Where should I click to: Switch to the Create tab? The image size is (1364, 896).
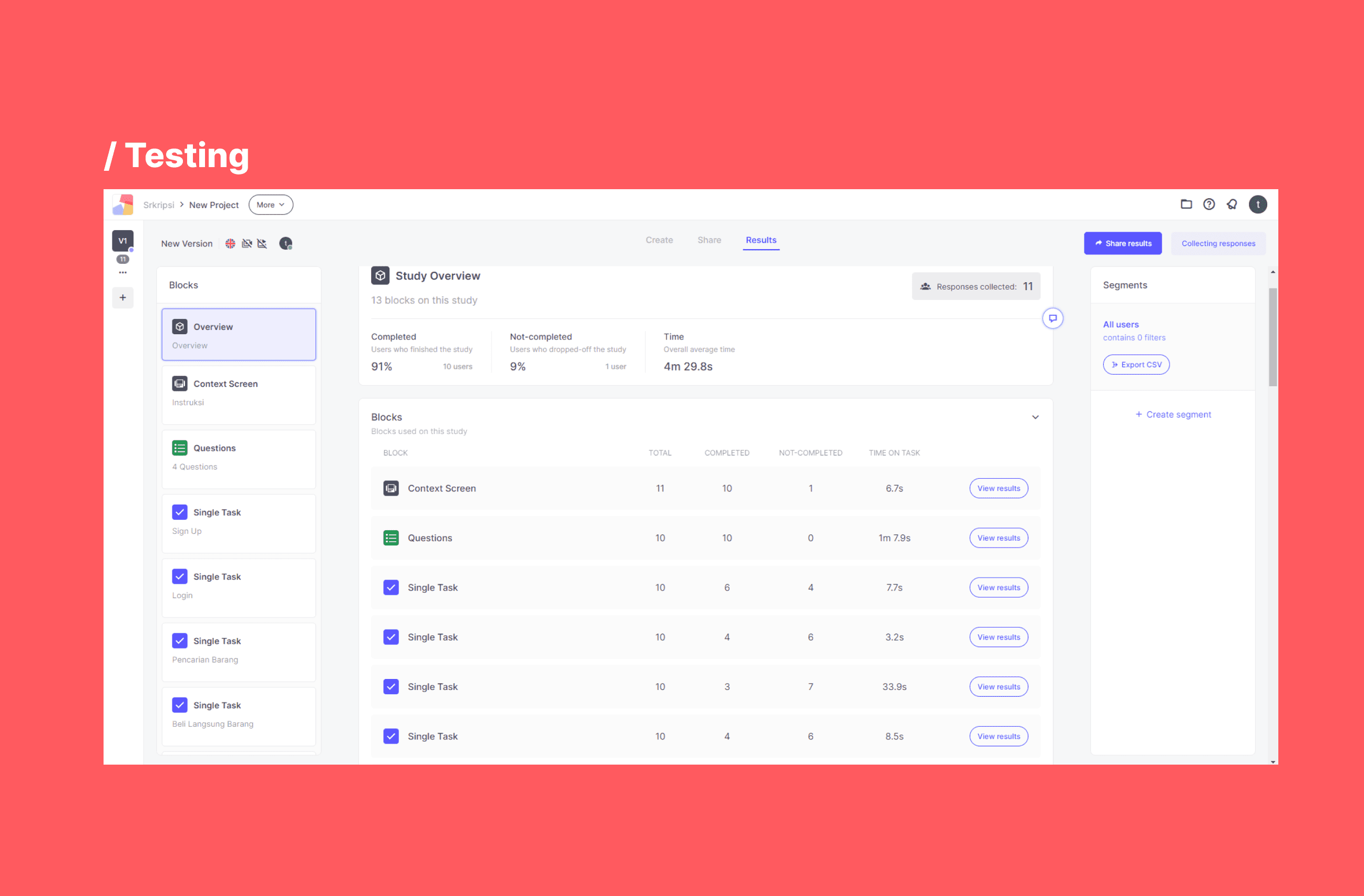point(659,240)
